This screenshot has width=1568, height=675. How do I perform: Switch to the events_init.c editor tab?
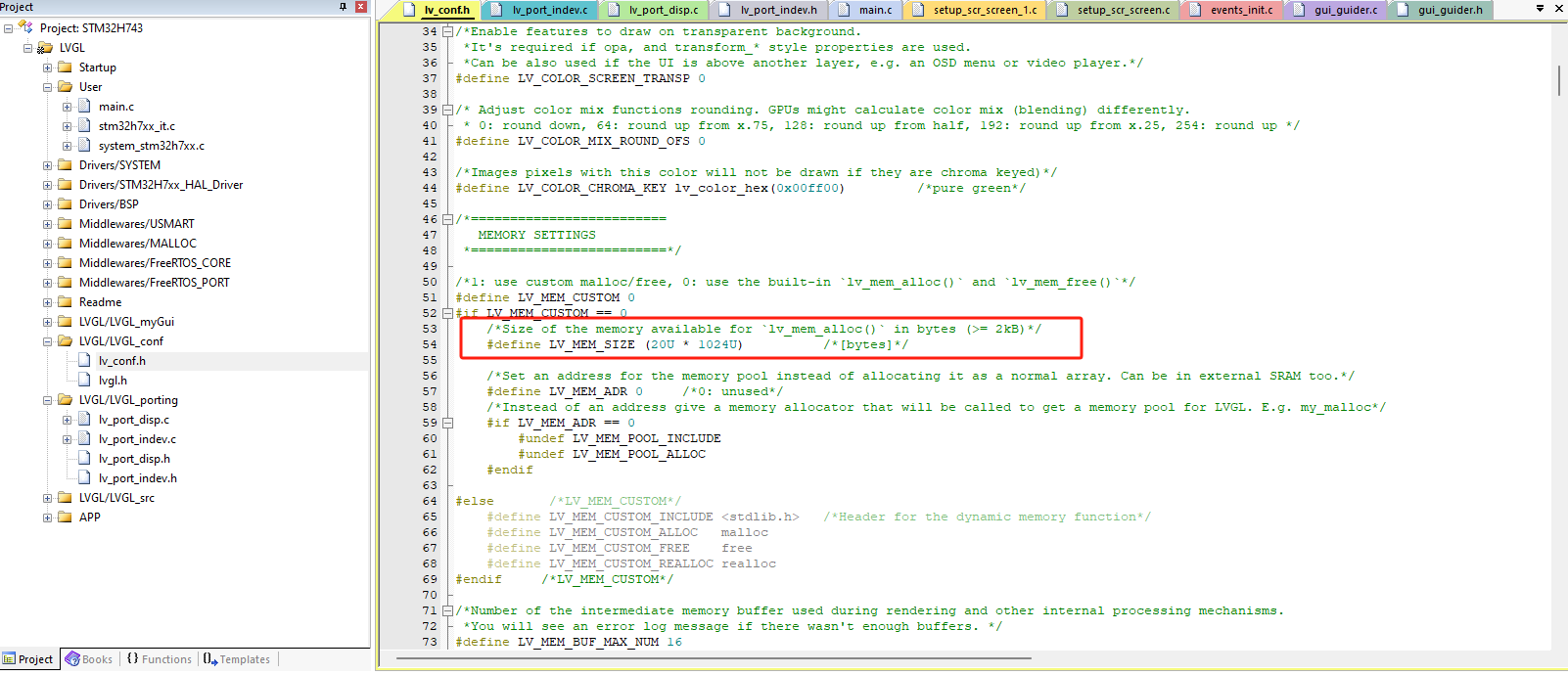pos(1232,10)
